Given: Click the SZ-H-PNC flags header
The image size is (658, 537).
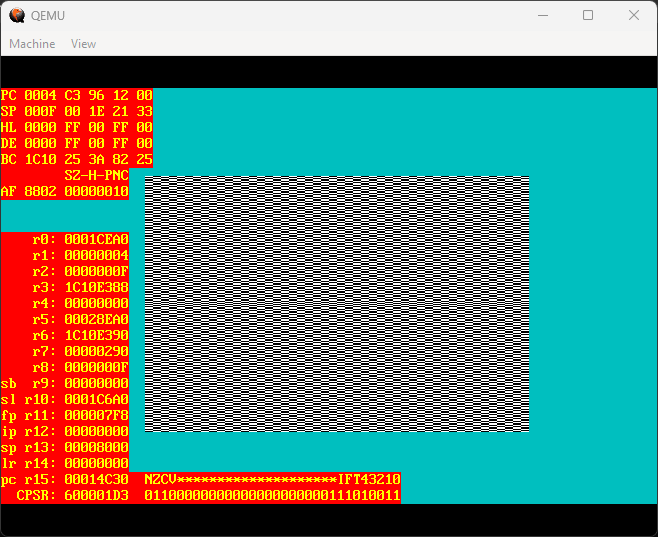Looking at the screenshot, I should (x=96, y=176).
